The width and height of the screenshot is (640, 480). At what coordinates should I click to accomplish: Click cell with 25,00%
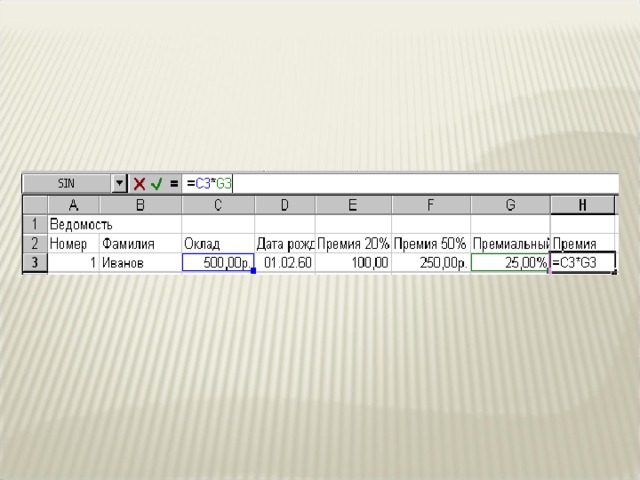(x=510, y=262)
